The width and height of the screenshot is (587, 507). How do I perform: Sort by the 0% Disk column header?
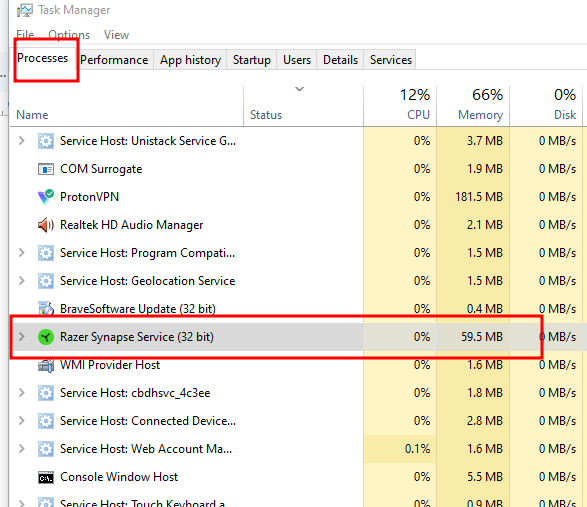(546, 105)
